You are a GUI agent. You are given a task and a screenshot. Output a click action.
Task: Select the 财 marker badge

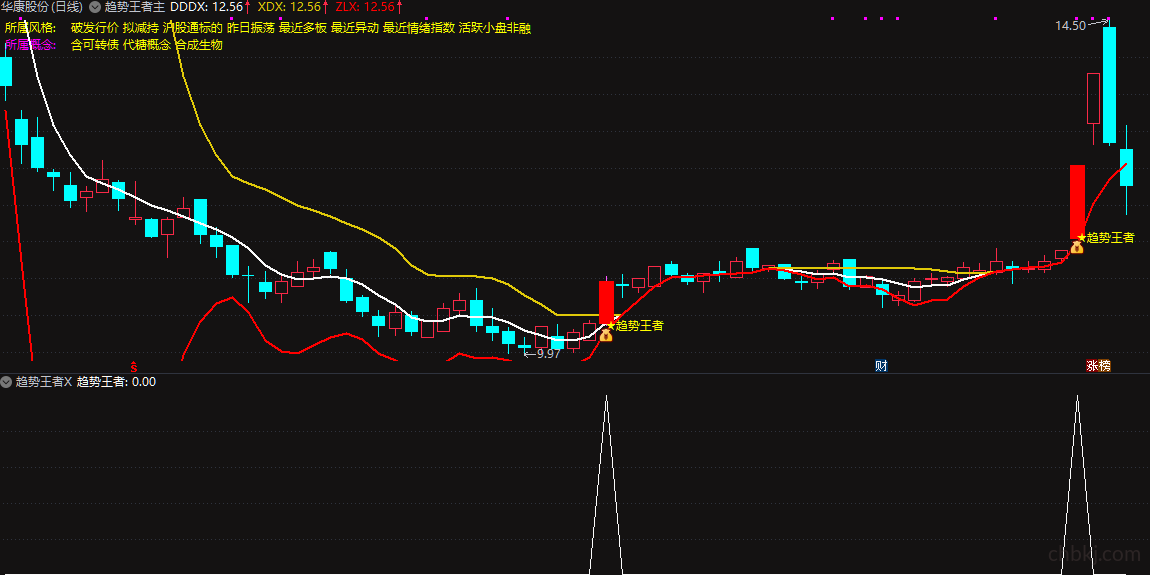882,365
